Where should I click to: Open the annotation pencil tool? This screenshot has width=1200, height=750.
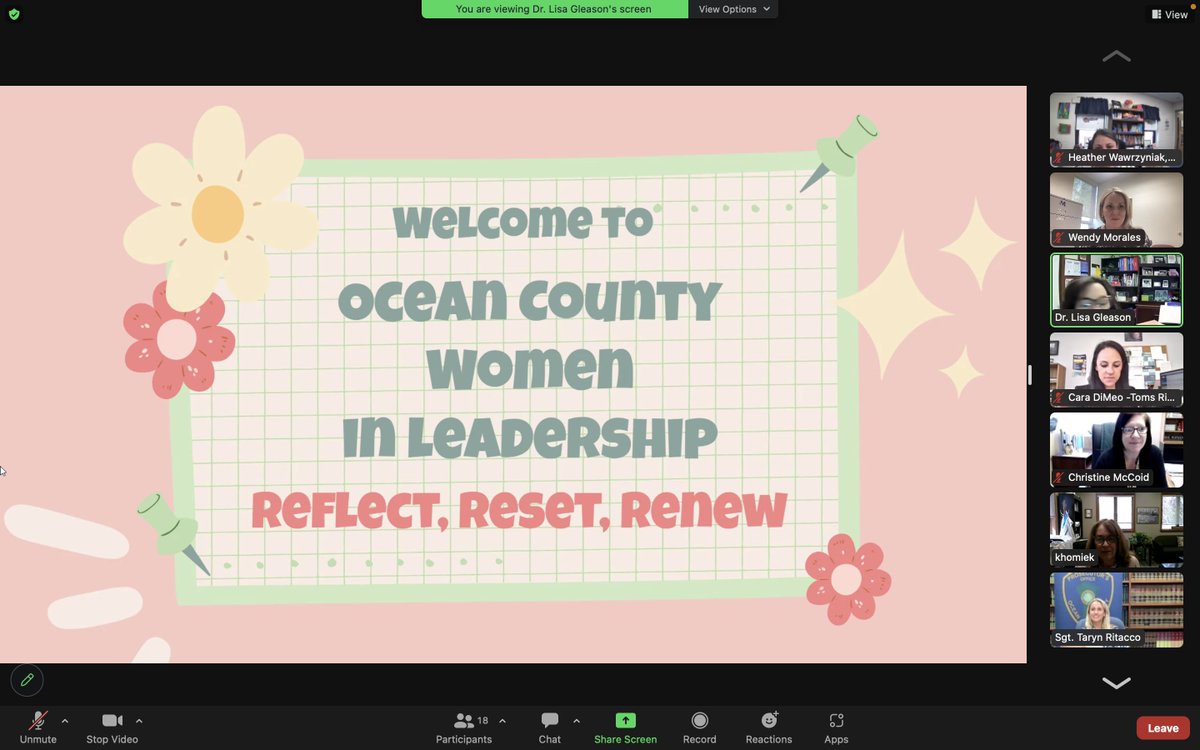coord(27,680)
